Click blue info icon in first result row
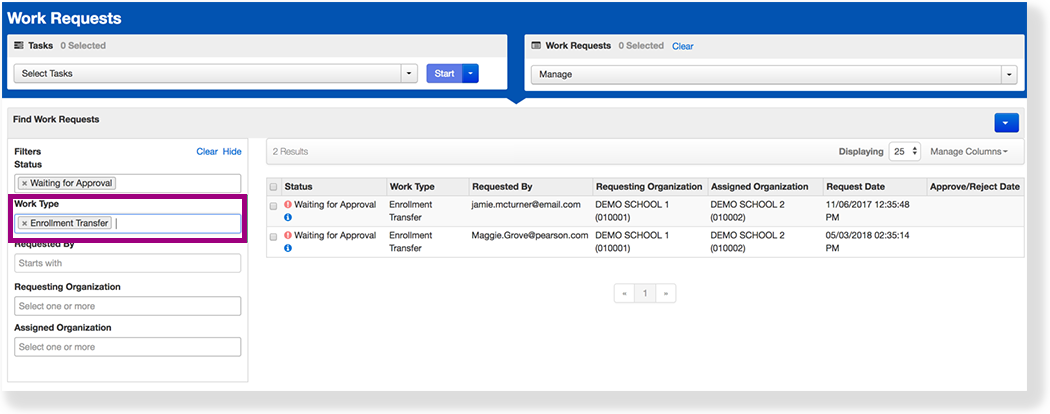This screenshot has height=414, width=1050. [x=288, y=217]
